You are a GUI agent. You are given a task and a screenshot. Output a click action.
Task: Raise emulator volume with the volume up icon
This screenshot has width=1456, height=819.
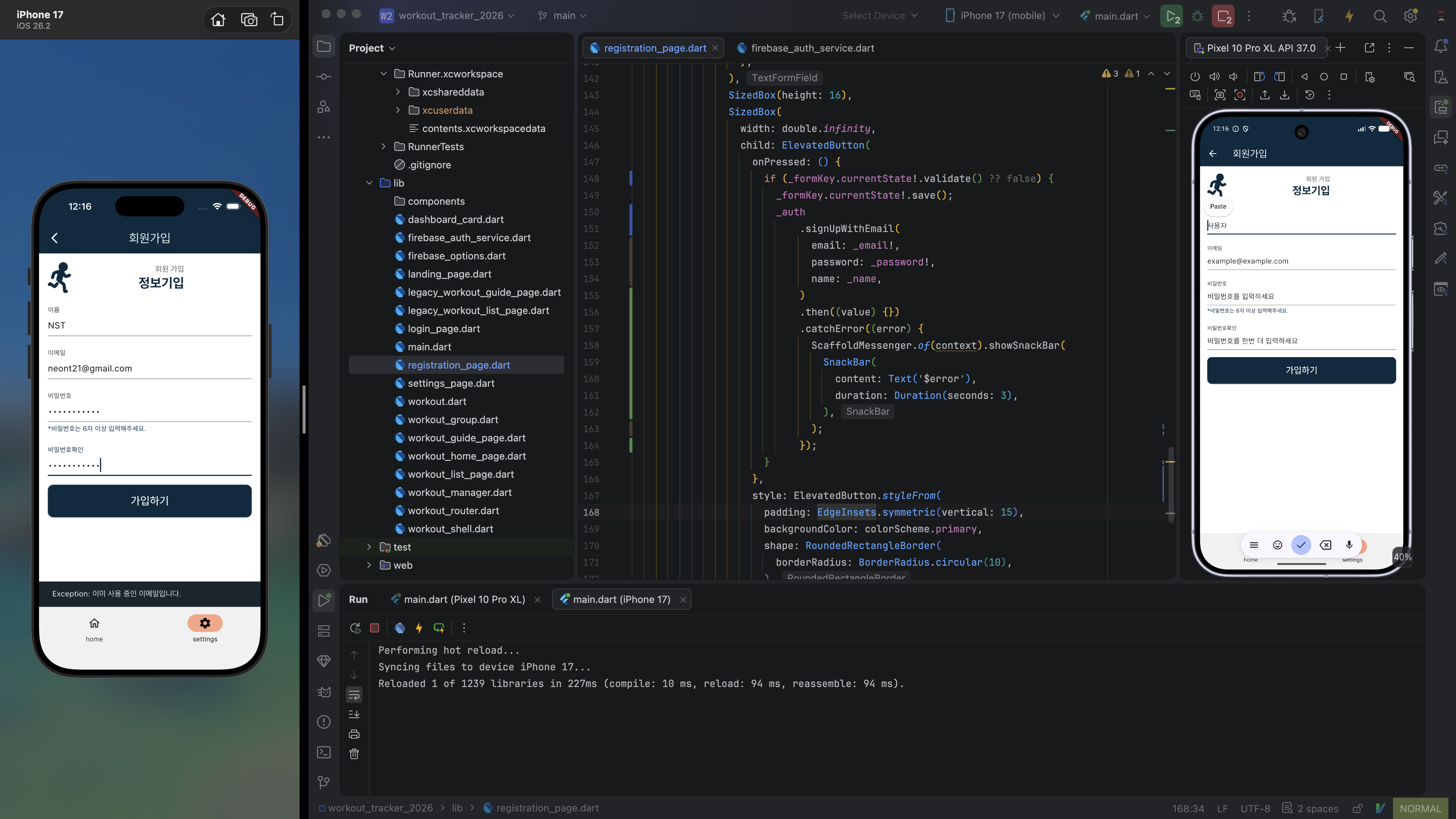click(1214, 77)
